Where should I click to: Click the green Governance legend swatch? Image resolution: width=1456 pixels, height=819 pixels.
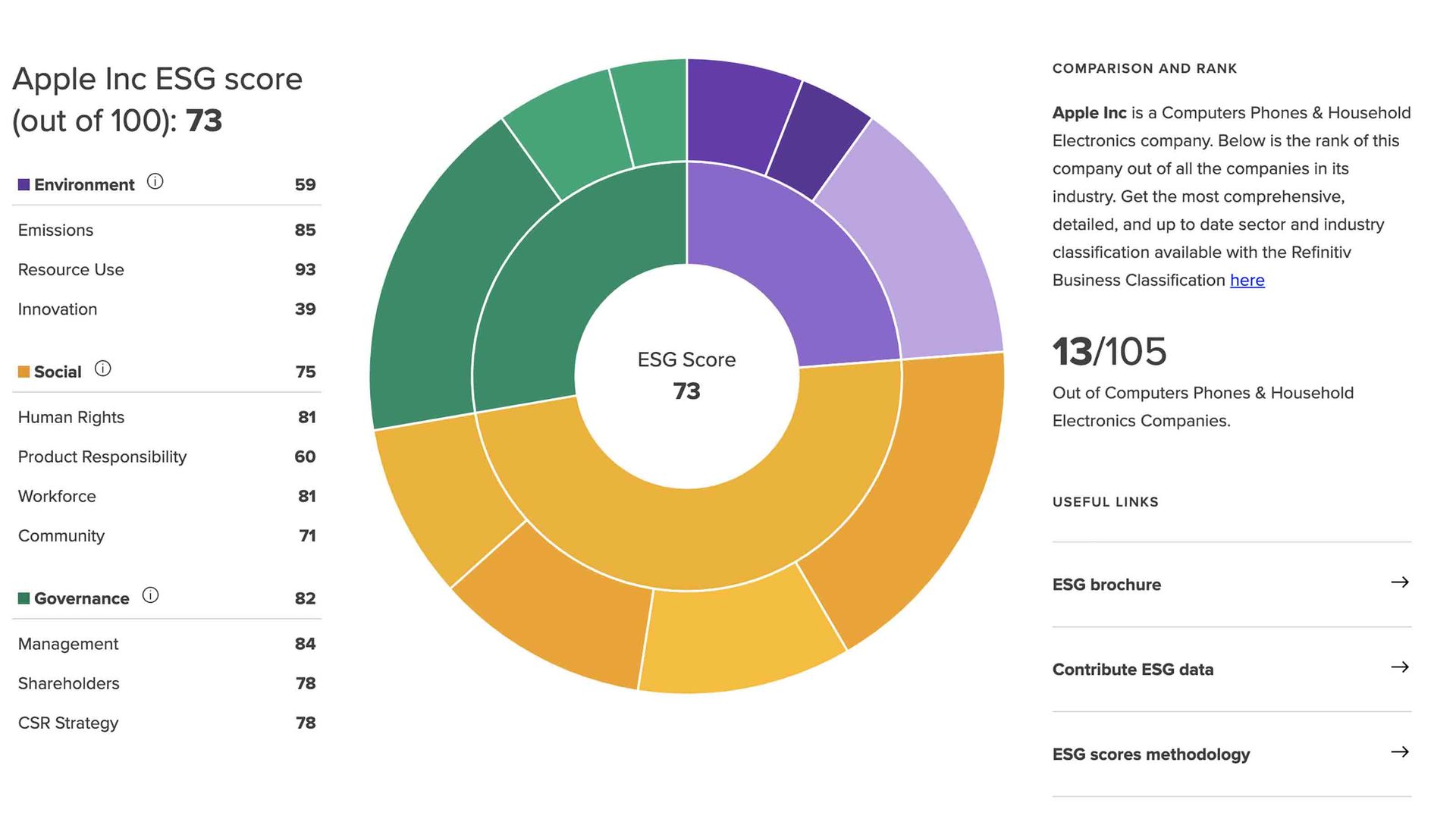coord(22,598)
